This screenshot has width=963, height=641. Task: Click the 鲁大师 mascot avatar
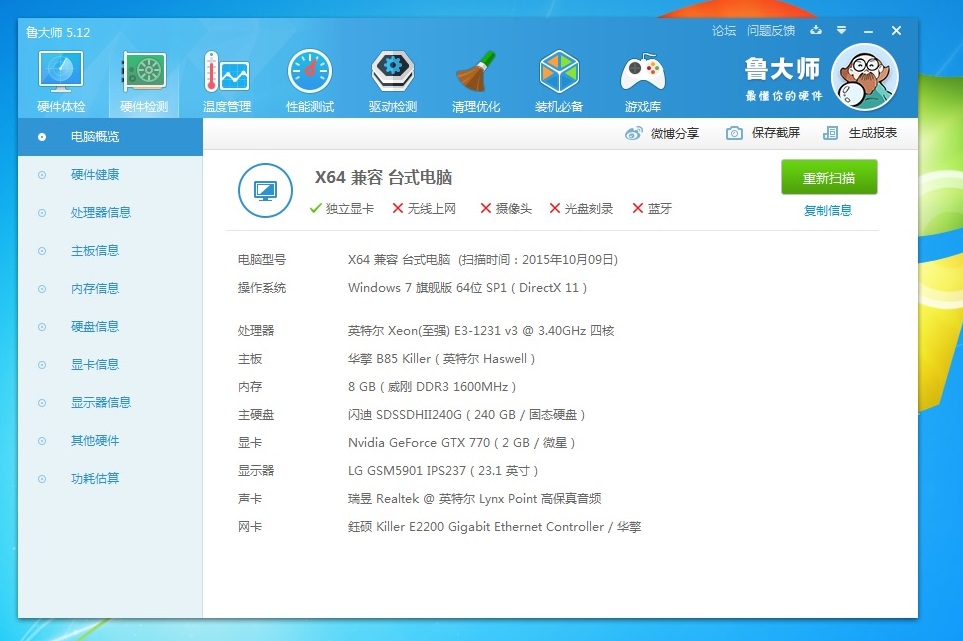[x=865, y=77]
